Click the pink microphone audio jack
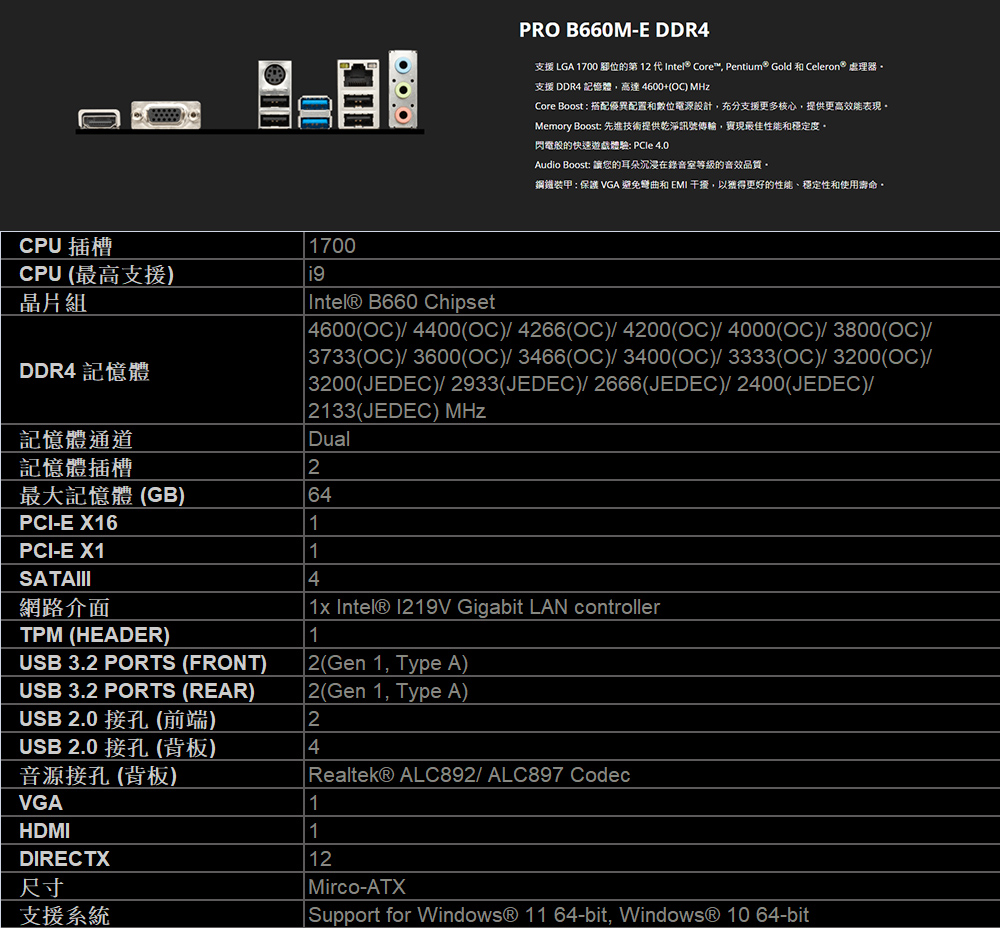The image size is (1000, 928). pyautogui.click(x=402, y=115)
